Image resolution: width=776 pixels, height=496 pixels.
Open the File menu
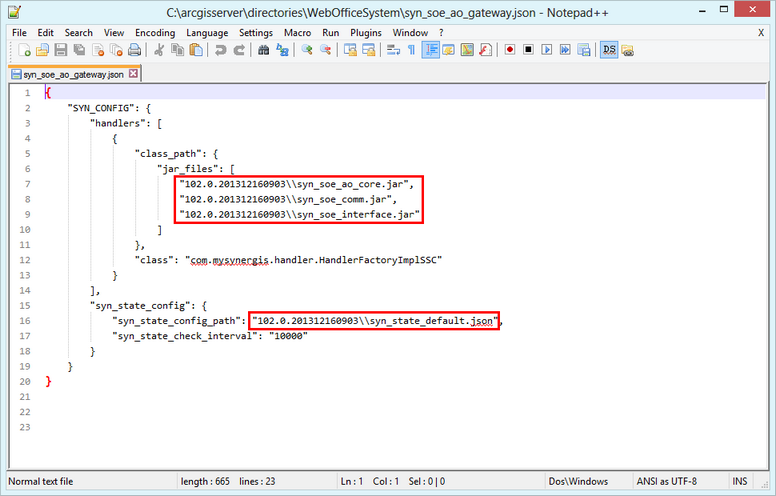(x=19, y=33)
